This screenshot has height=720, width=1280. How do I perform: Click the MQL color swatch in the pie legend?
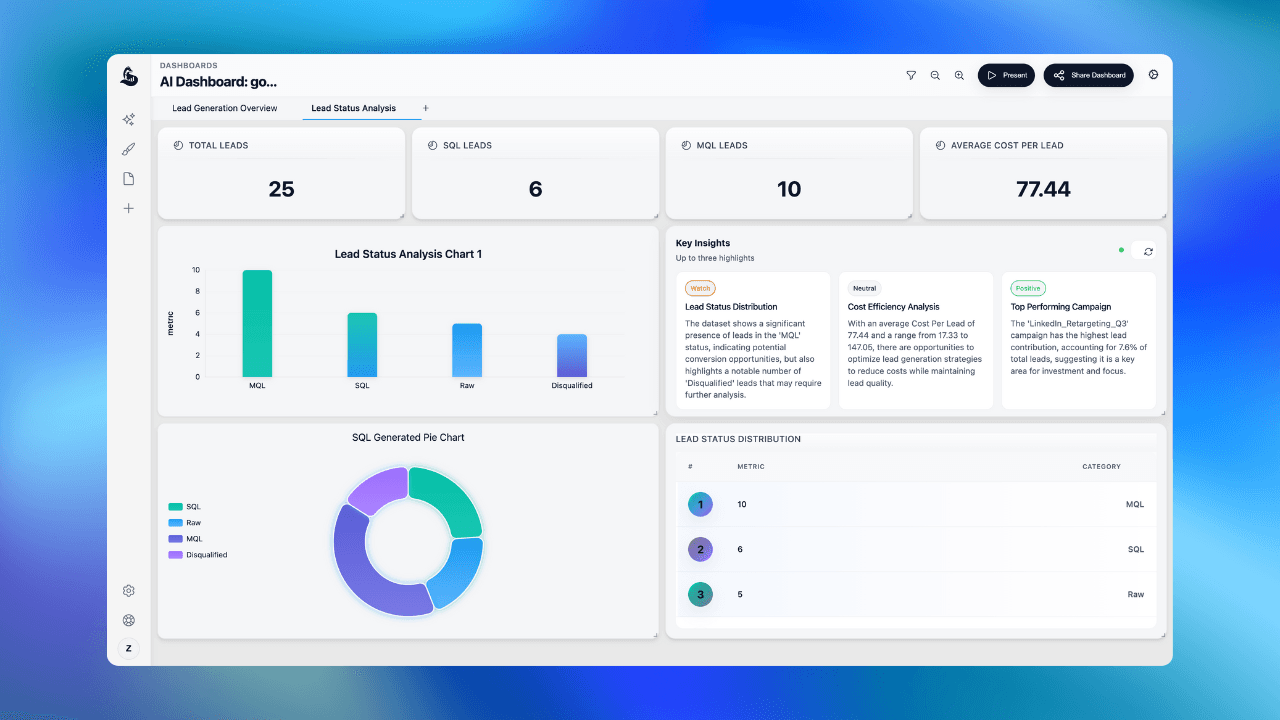point(174,538)
